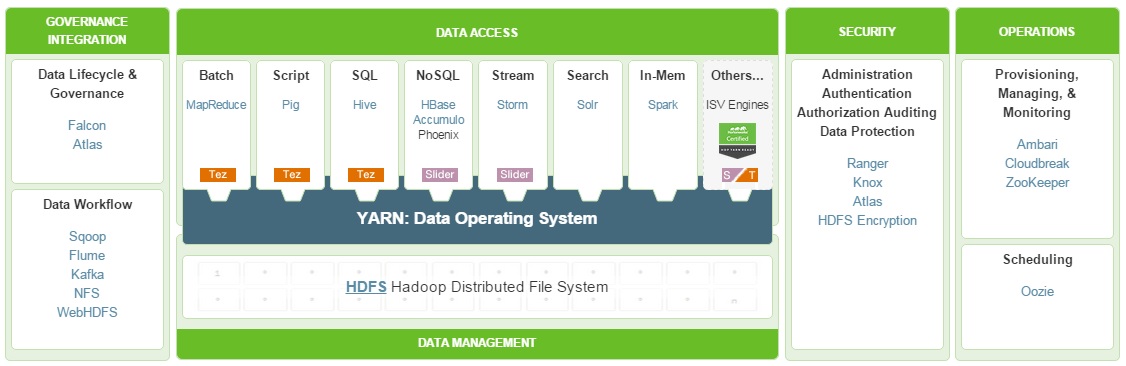Click the Tez badge under Script
This screenshot has height=366, width=1126.
pyautogui.click(x=292, y=174)
